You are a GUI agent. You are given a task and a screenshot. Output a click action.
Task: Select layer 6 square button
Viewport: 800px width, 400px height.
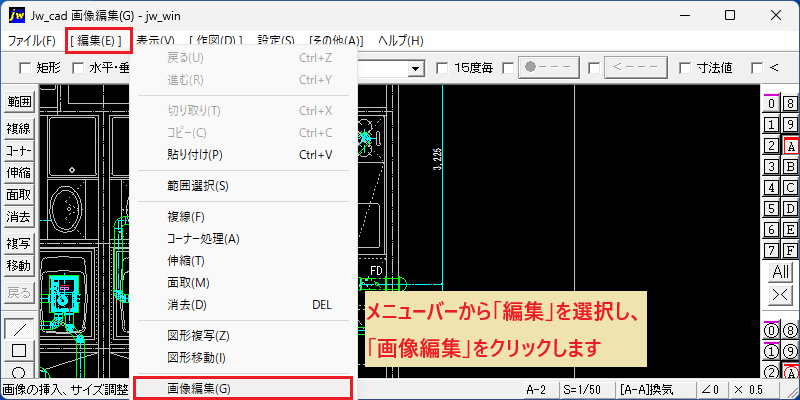tap(771, 230)
